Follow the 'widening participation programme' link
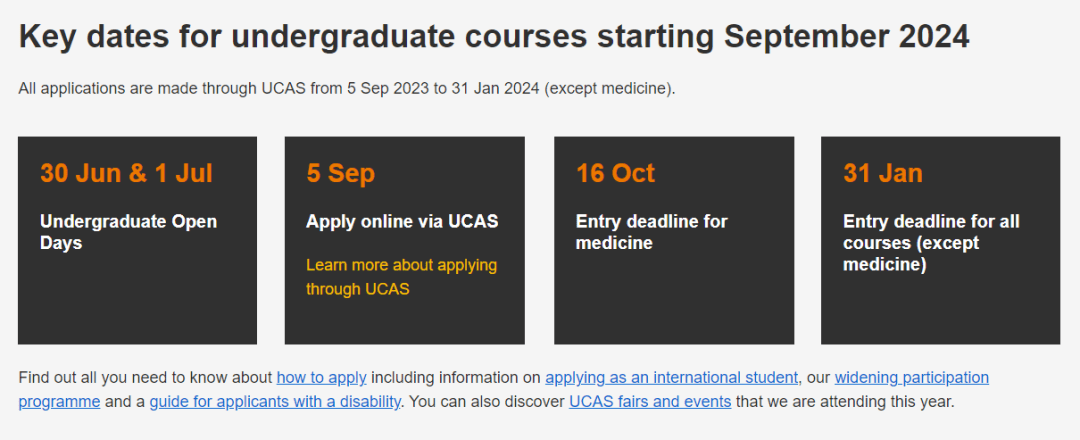Viewport: 1080px width, 440px height. coord(911,378)
